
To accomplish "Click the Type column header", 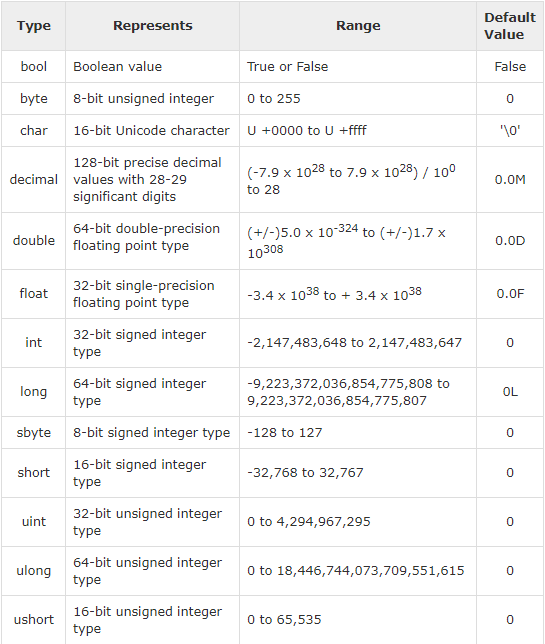I will 33,25.
